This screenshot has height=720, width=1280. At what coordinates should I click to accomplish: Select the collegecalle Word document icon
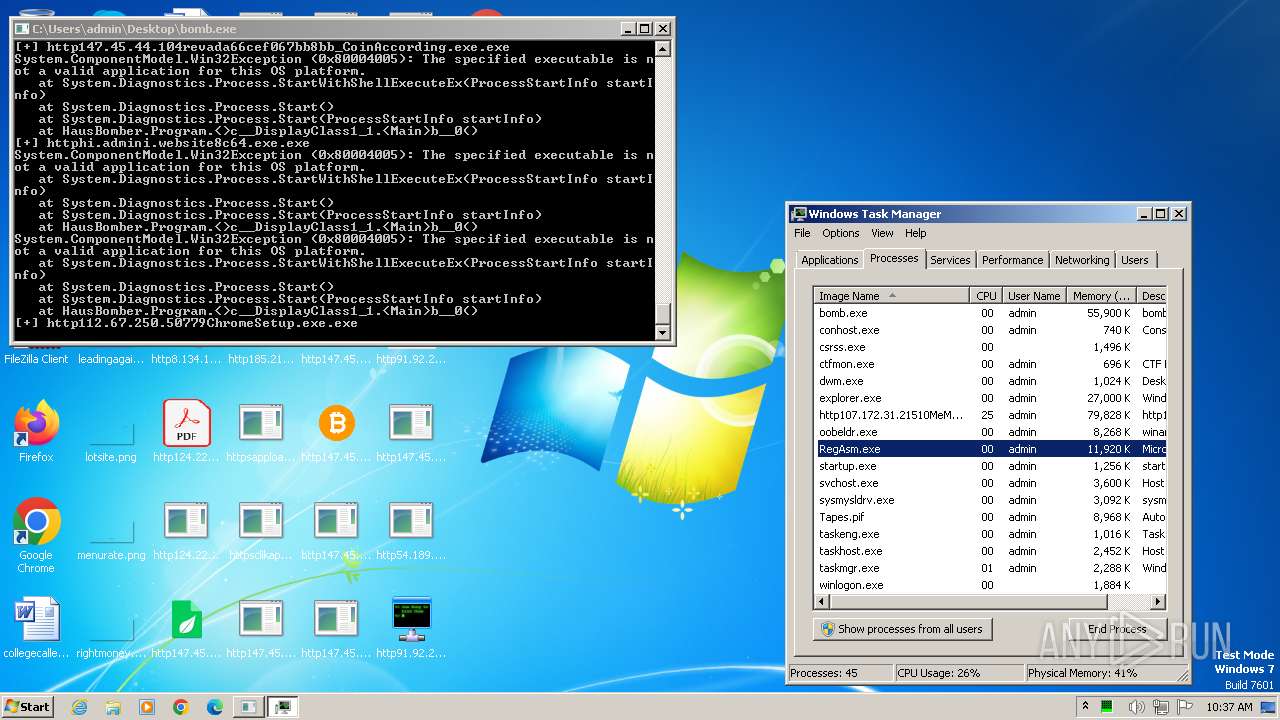coord(36,628)
